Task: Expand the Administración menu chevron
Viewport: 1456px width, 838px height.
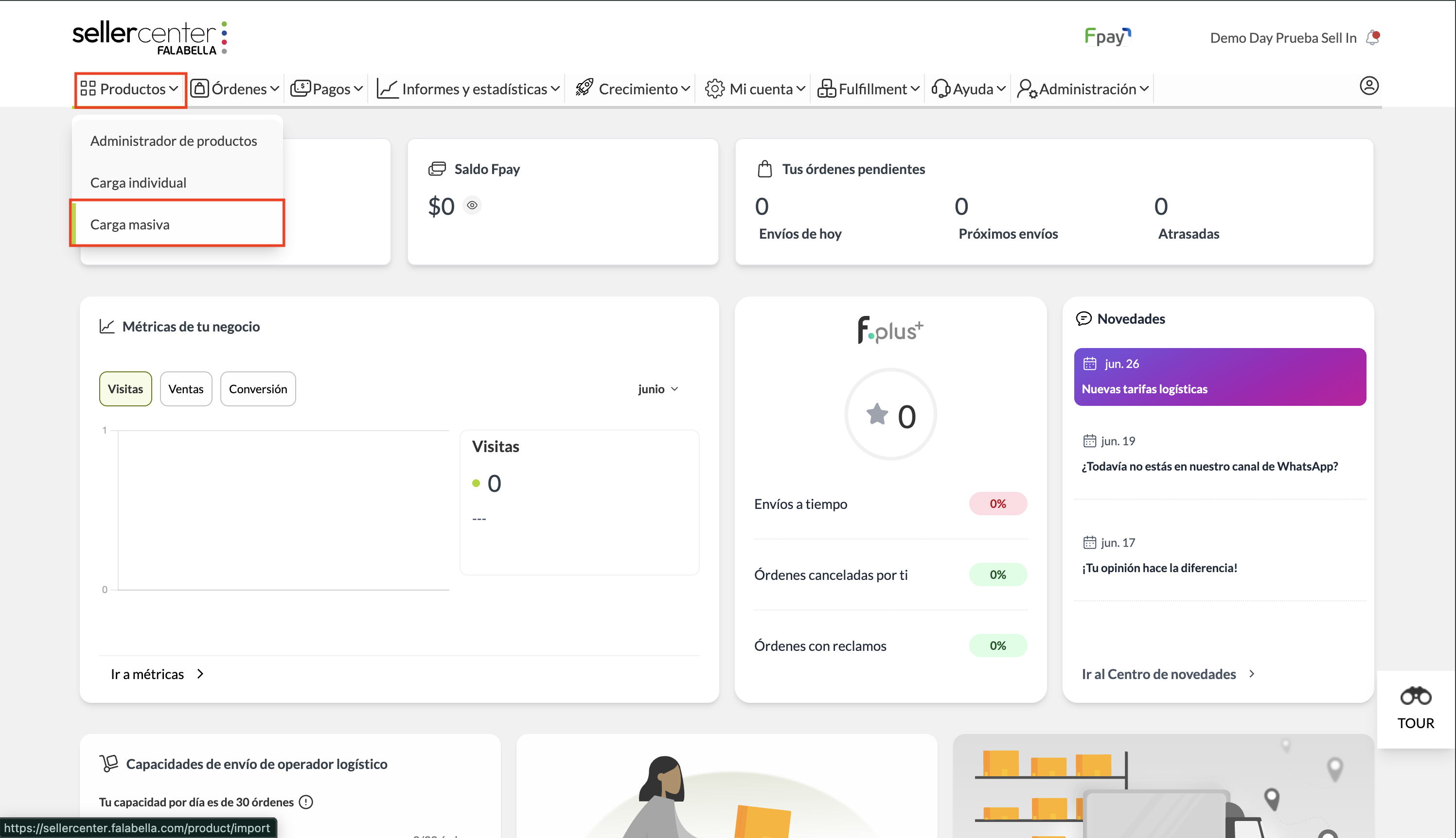Action: [x=1144, y=88]
